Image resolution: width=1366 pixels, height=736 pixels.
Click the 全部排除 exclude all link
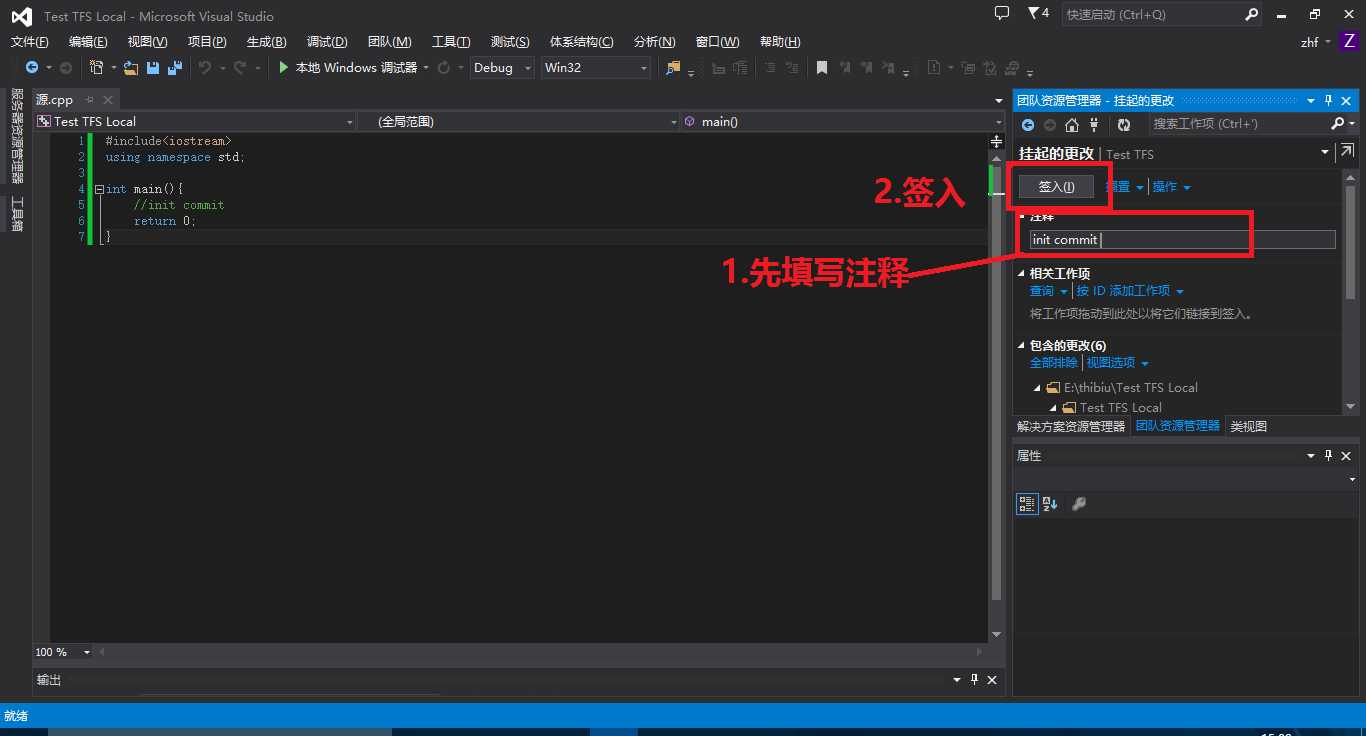(1054, 363)
